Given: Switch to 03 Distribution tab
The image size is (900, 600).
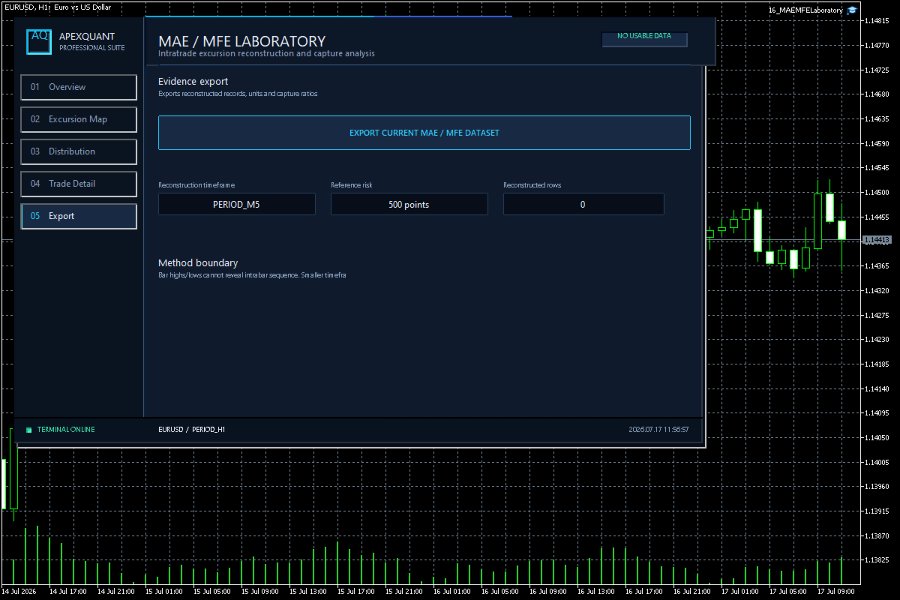Looking at the screenshot, I should pos(79,152).
